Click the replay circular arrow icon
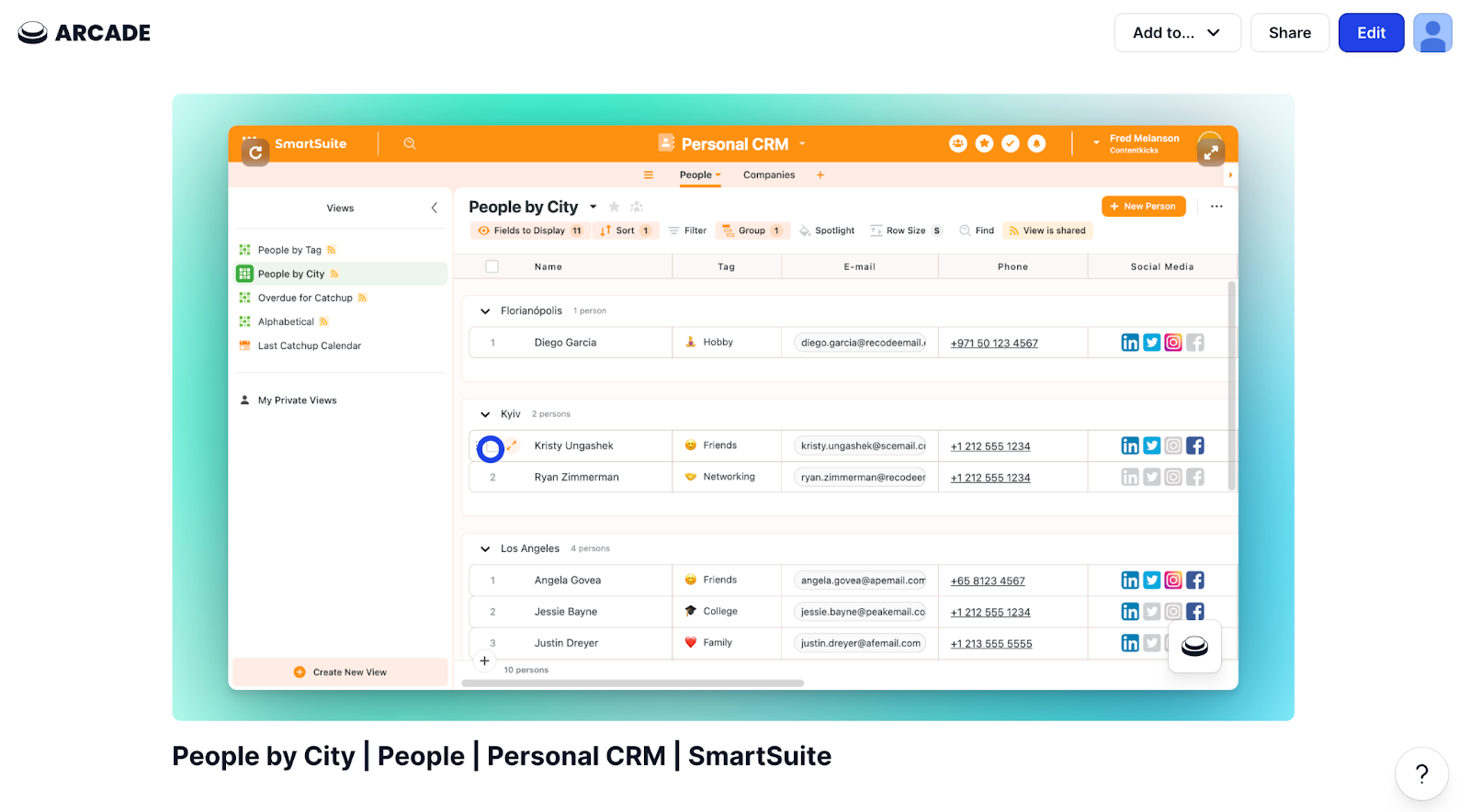 tap(255, 152)
